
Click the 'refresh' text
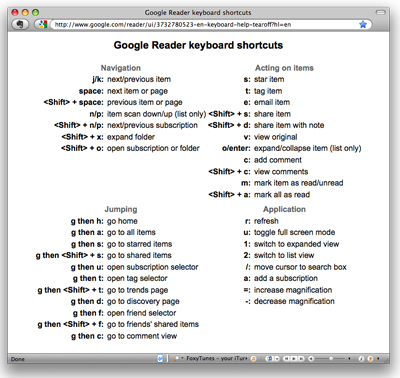point(266,221)
